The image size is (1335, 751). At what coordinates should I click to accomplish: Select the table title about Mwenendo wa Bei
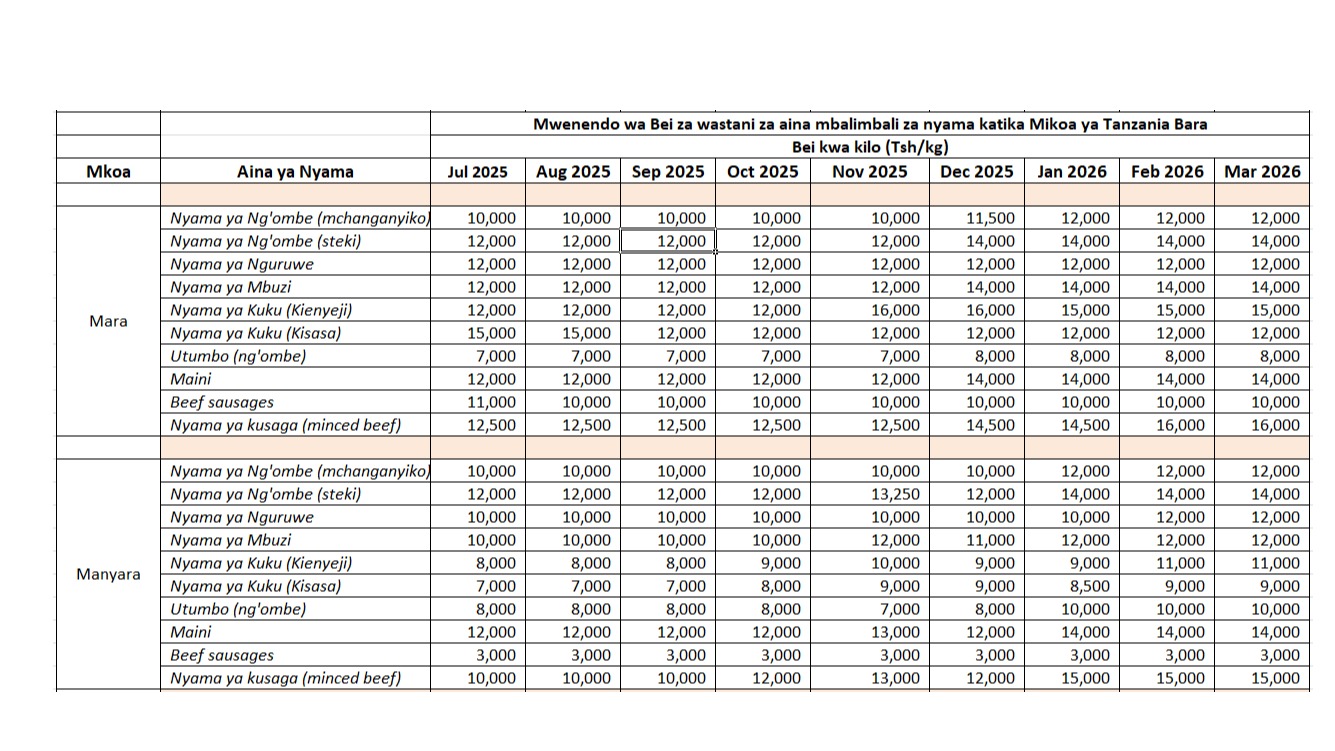click(869, 124)
